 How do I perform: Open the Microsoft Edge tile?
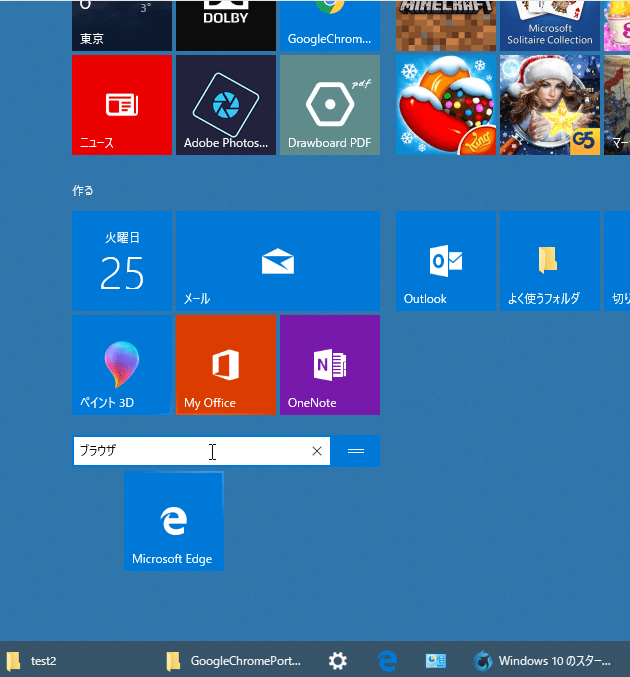174,521
